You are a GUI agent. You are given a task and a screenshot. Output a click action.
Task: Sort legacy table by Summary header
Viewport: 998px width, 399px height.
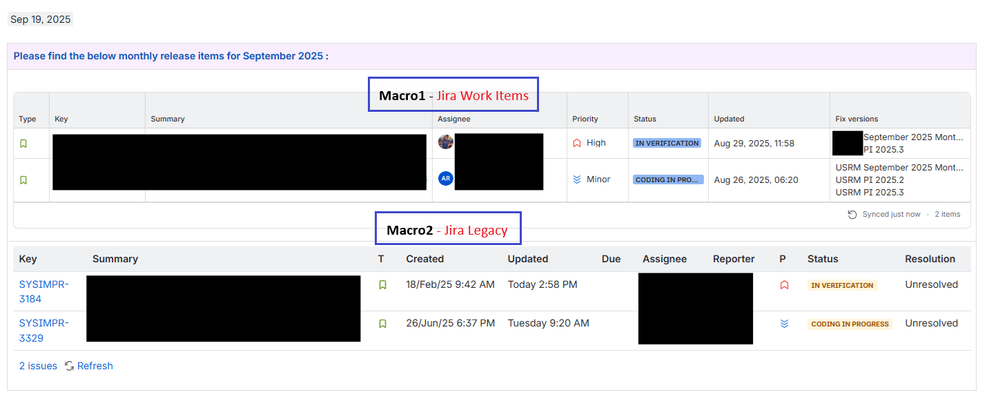pyautogui.click(x=115, y=259)
